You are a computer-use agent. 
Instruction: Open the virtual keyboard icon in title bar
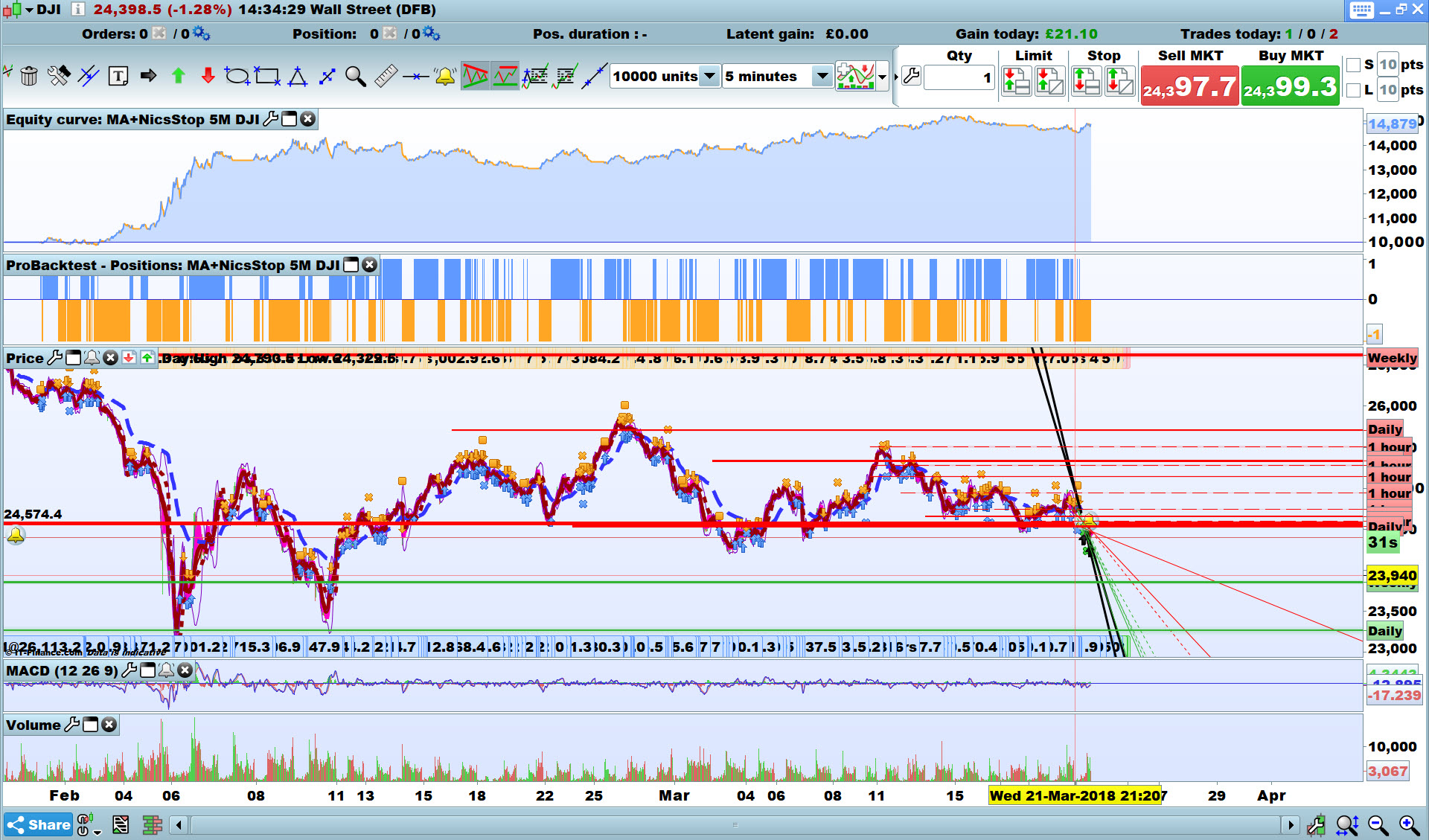click(x=1361, y=10)
